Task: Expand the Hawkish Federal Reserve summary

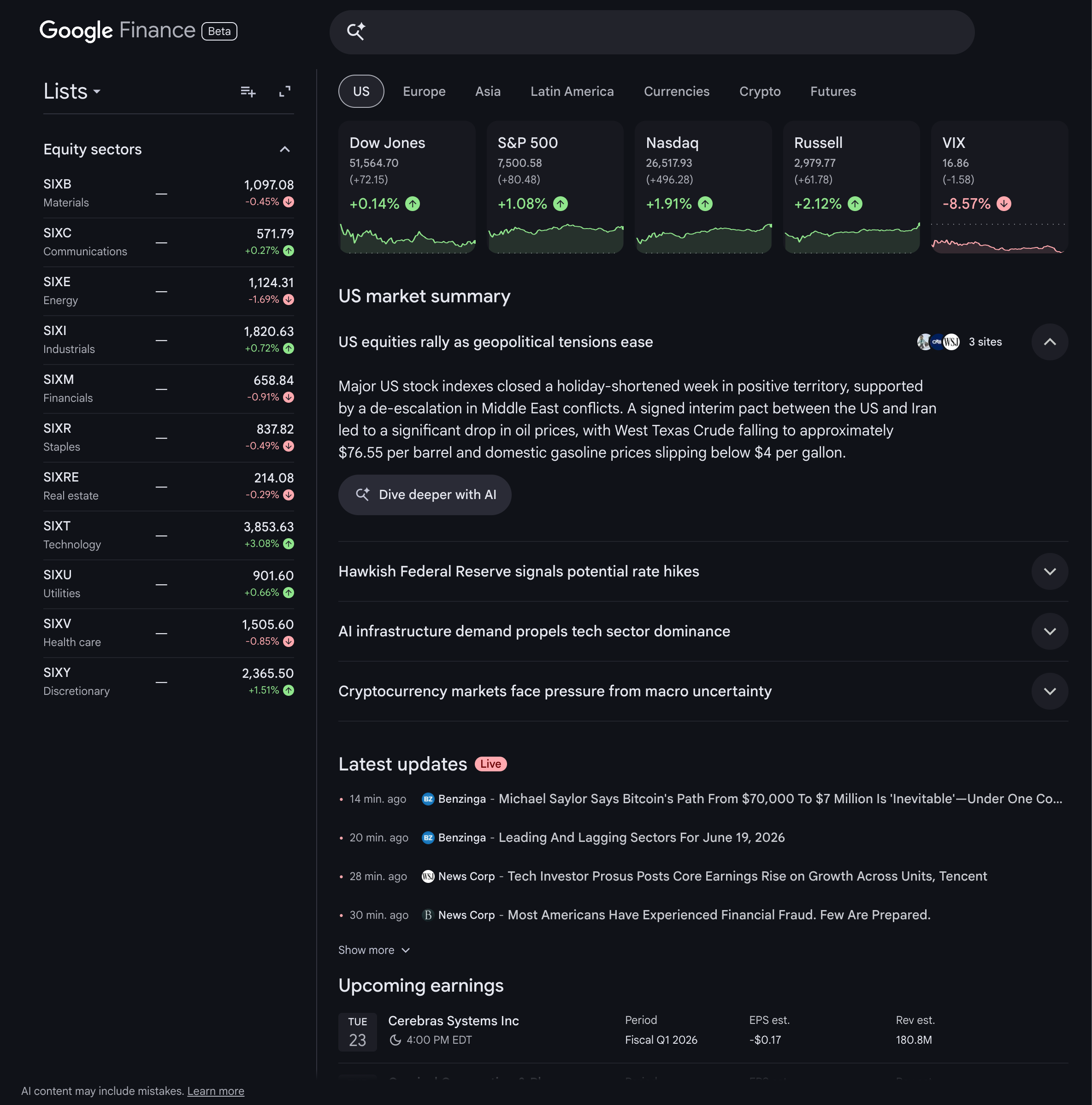Action: click(x=1050, y=571)
